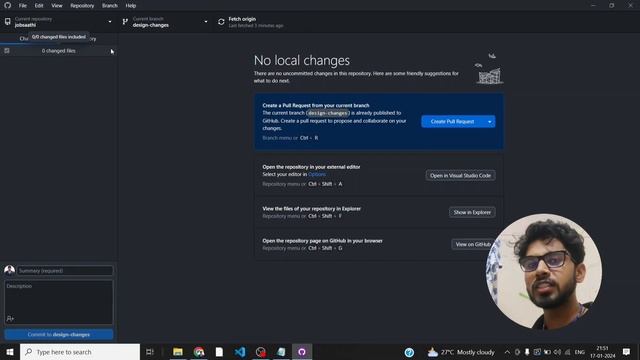Open the Create Pull Request dropdown arrow
This screenshot has width=640, height=360.
pos(490,122)
